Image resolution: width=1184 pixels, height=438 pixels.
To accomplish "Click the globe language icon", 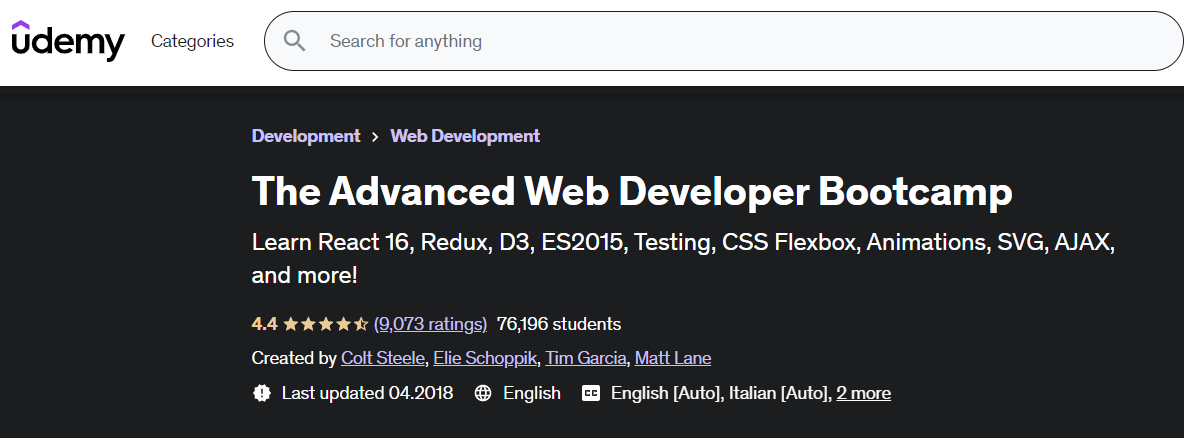I will click(483, 393).
